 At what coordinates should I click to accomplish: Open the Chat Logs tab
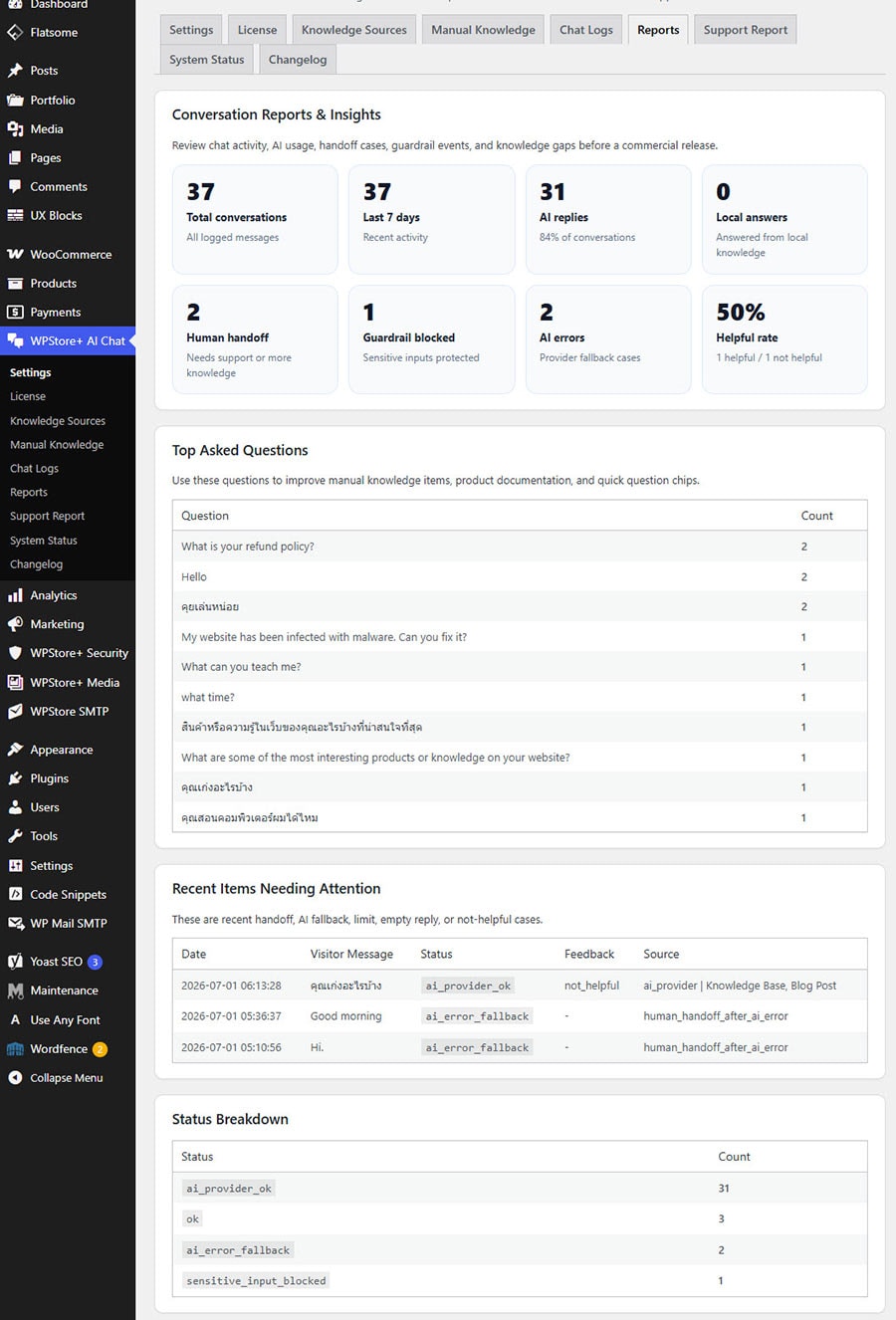pos(586,30)
